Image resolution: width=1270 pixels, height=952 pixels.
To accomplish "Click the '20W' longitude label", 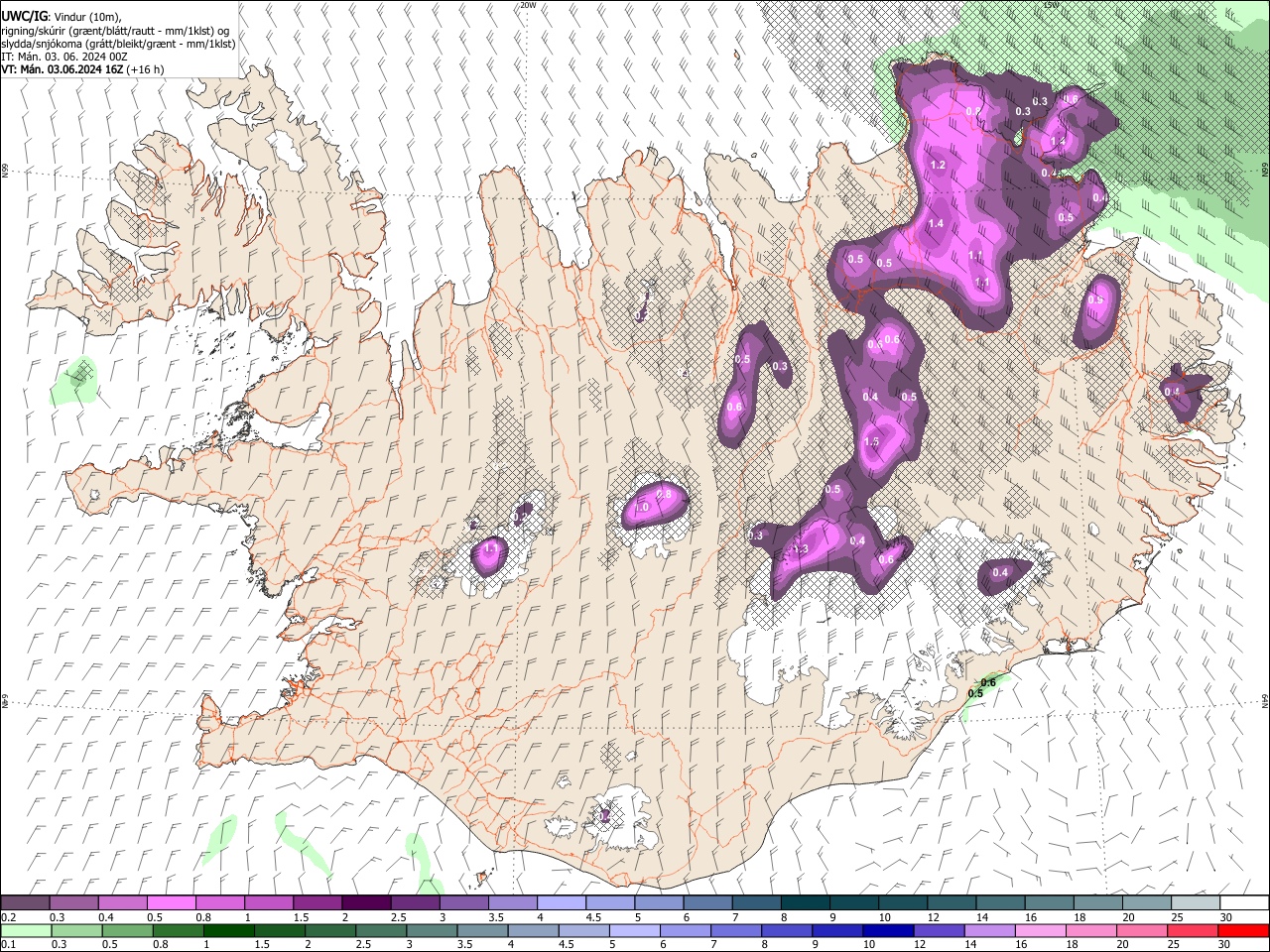I will [528, 5].
